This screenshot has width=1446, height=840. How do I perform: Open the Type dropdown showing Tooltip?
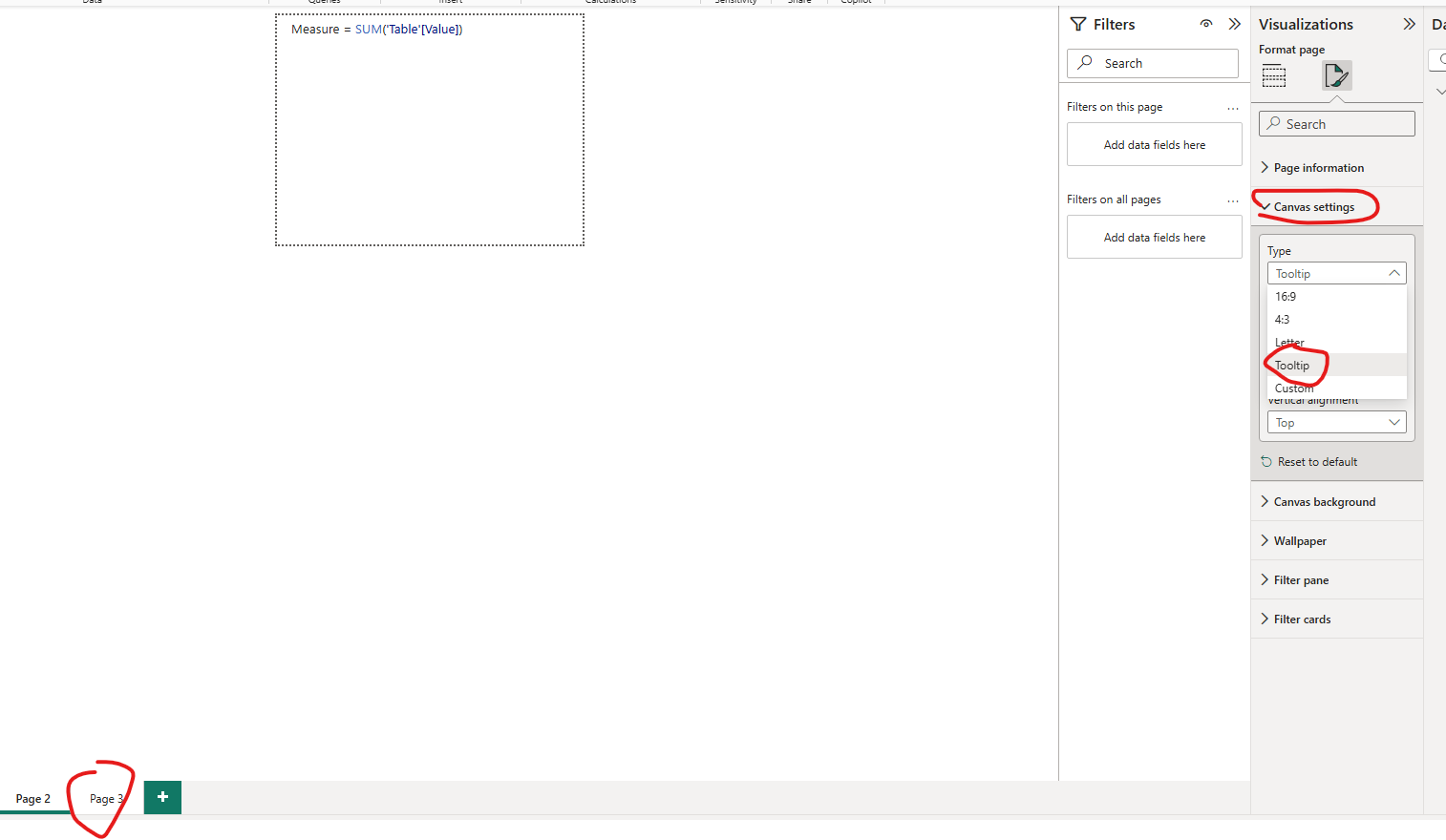1337,274
